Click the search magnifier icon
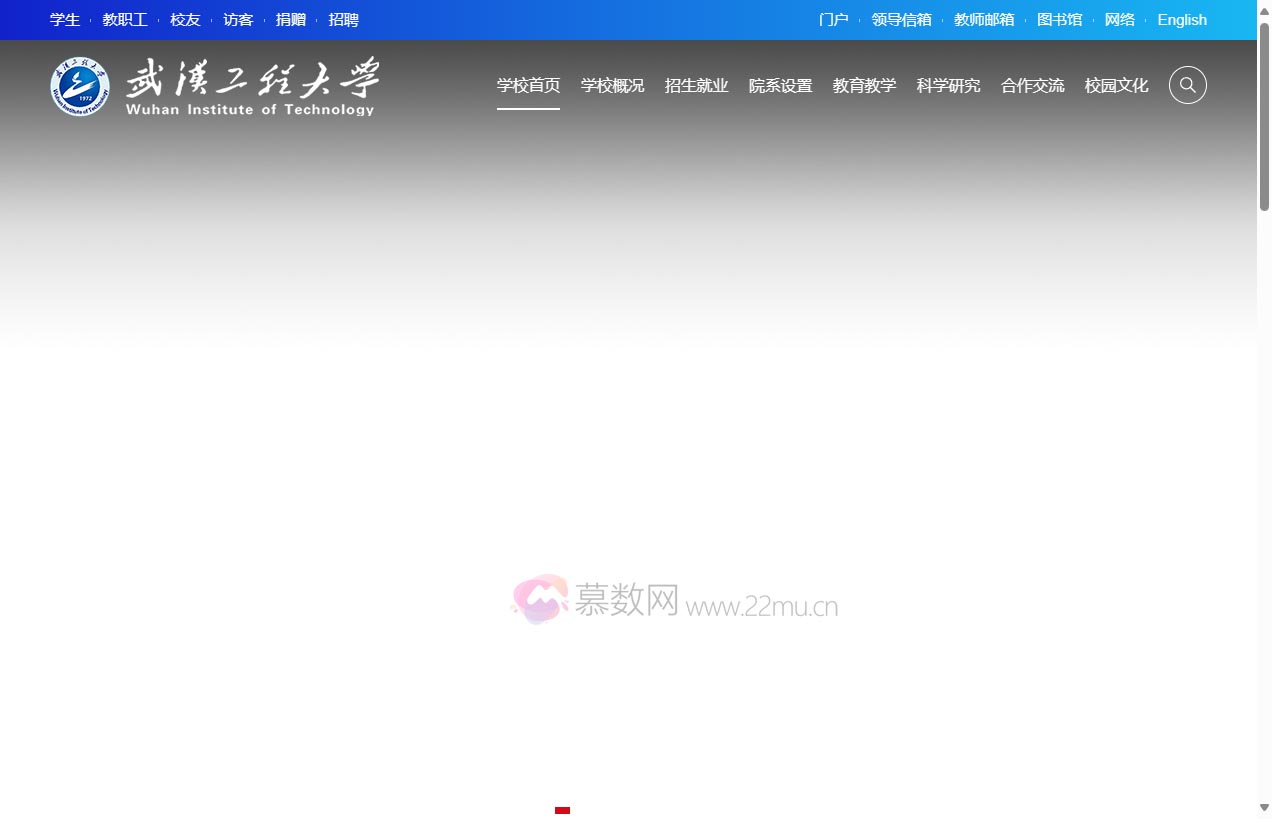This screenshot has height=819, width=1272. [x=1187, y=85]
